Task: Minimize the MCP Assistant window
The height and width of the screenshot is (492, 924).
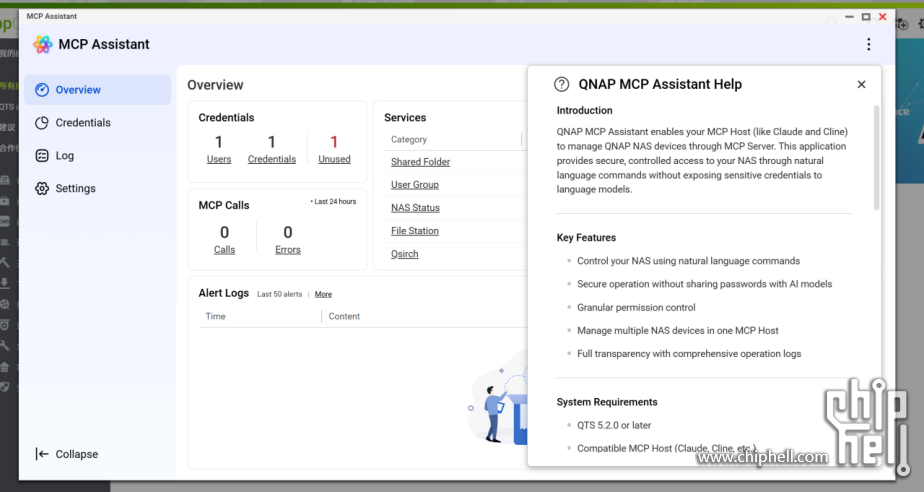Action: [849, 16]
